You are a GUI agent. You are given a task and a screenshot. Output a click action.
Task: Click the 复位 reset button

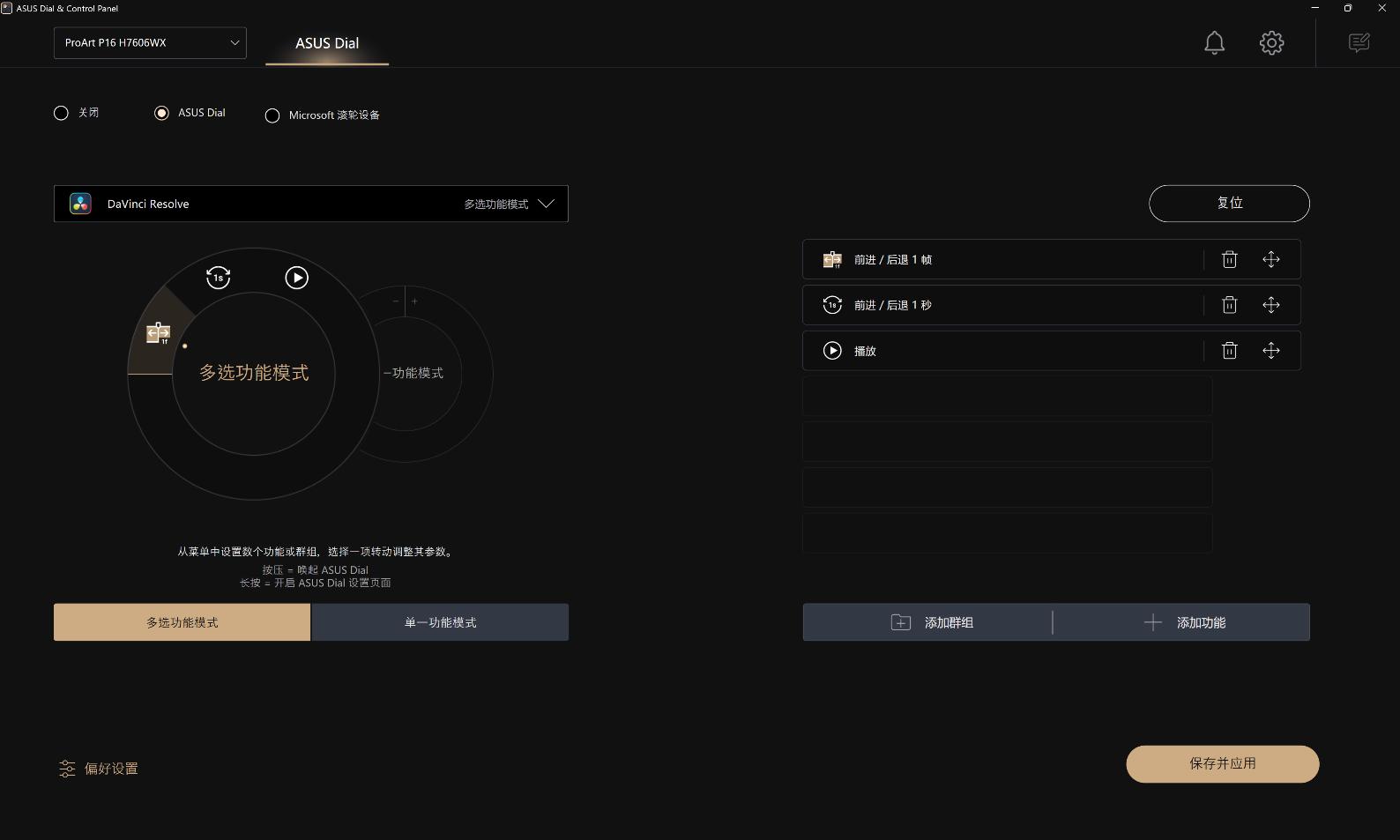point(1229,204)
